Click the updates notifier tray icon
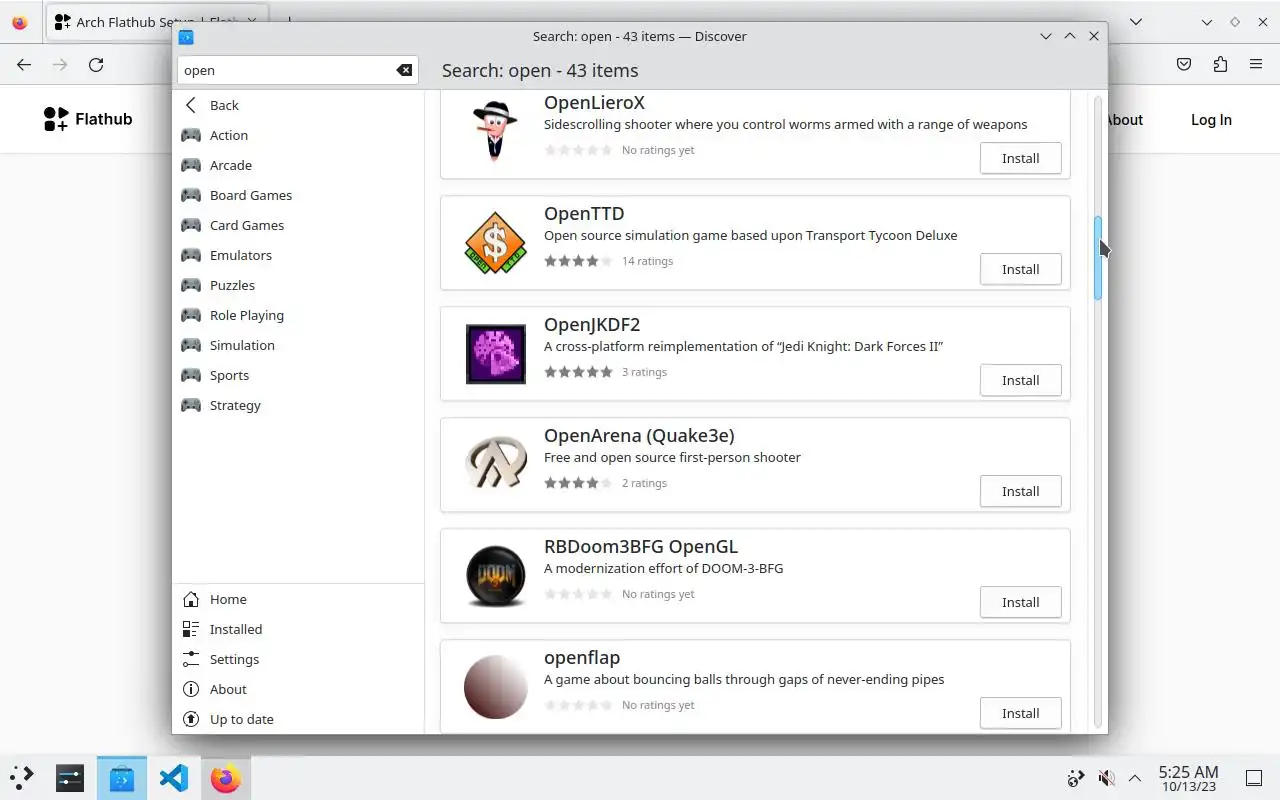1280x800 pixels. 1076,778
